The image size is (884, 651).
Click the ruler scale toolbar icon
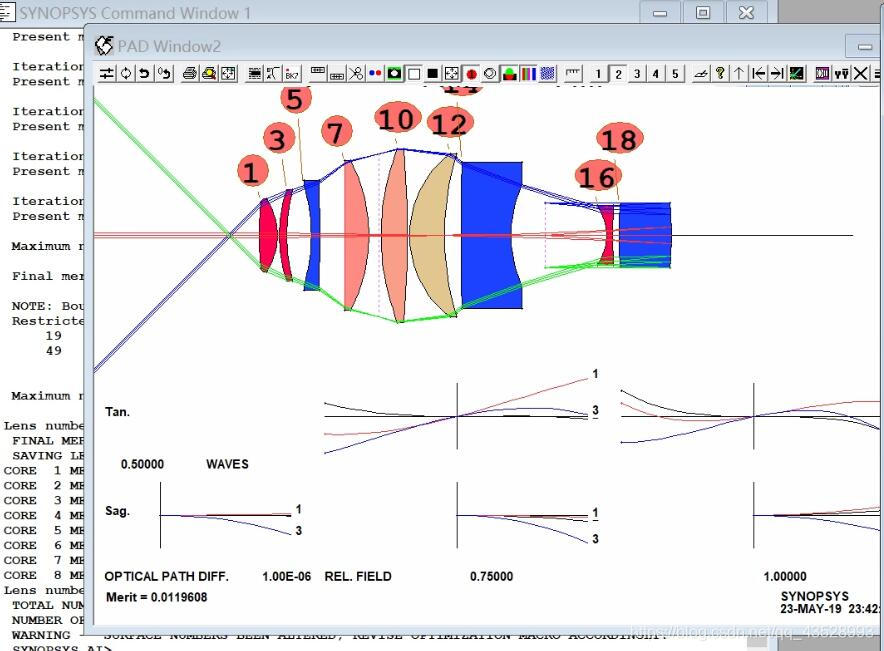[573, 73]
